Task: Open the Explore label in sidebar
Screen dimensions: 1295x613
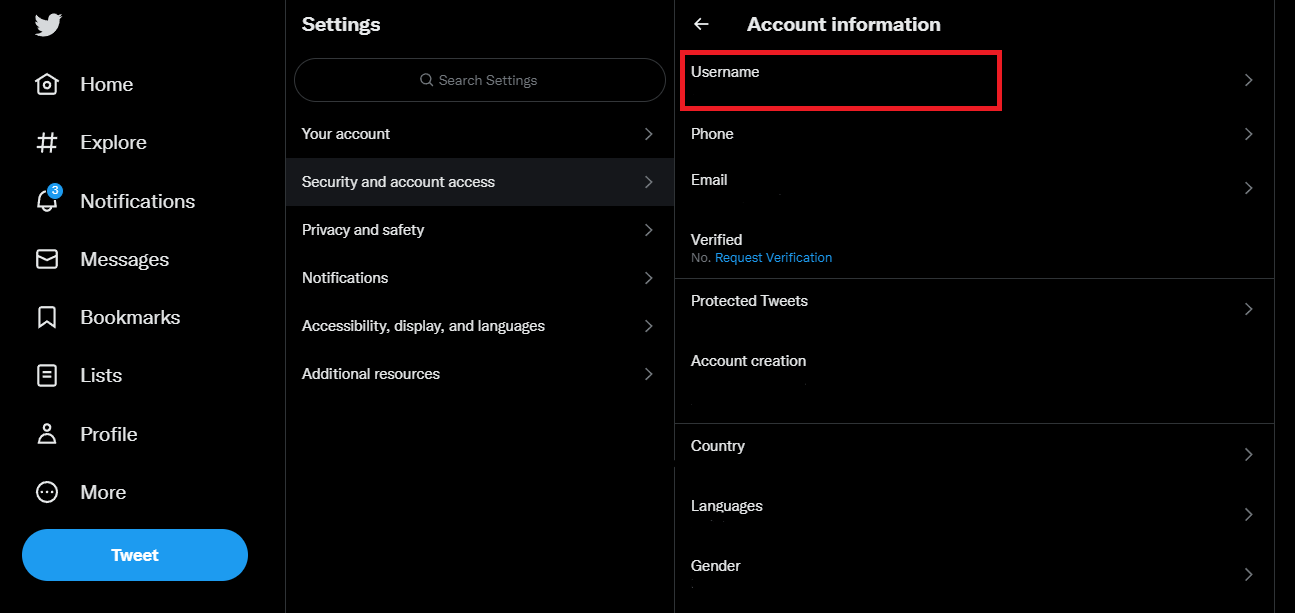Action: pos(113,143)
